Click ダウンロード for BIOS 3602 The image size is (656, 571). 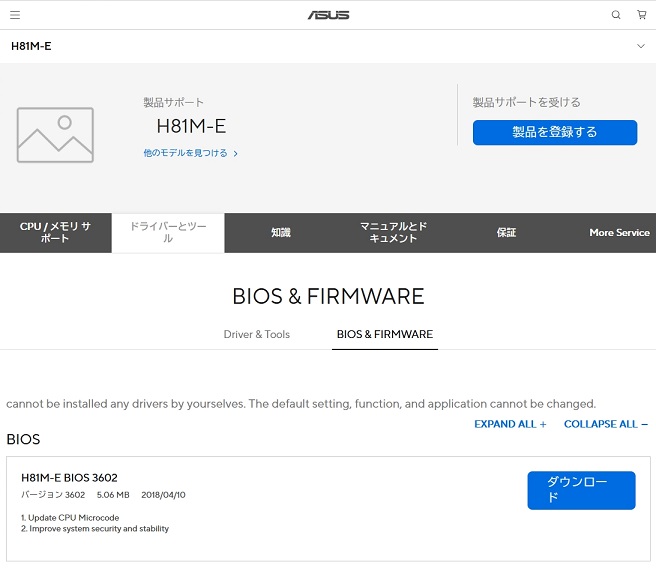581,490
